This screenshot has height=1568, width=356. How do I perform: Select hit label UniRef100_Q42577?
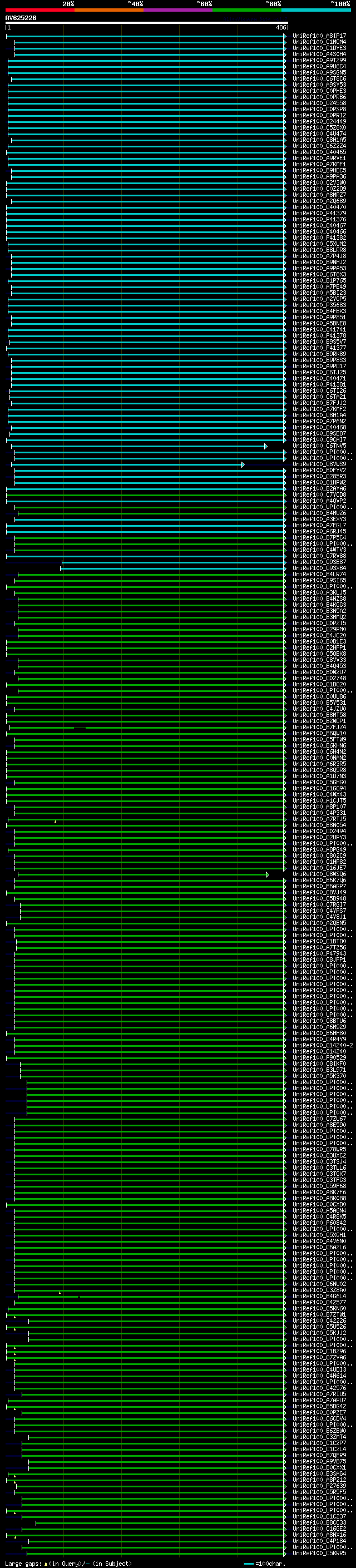(x=319, y=1303)
